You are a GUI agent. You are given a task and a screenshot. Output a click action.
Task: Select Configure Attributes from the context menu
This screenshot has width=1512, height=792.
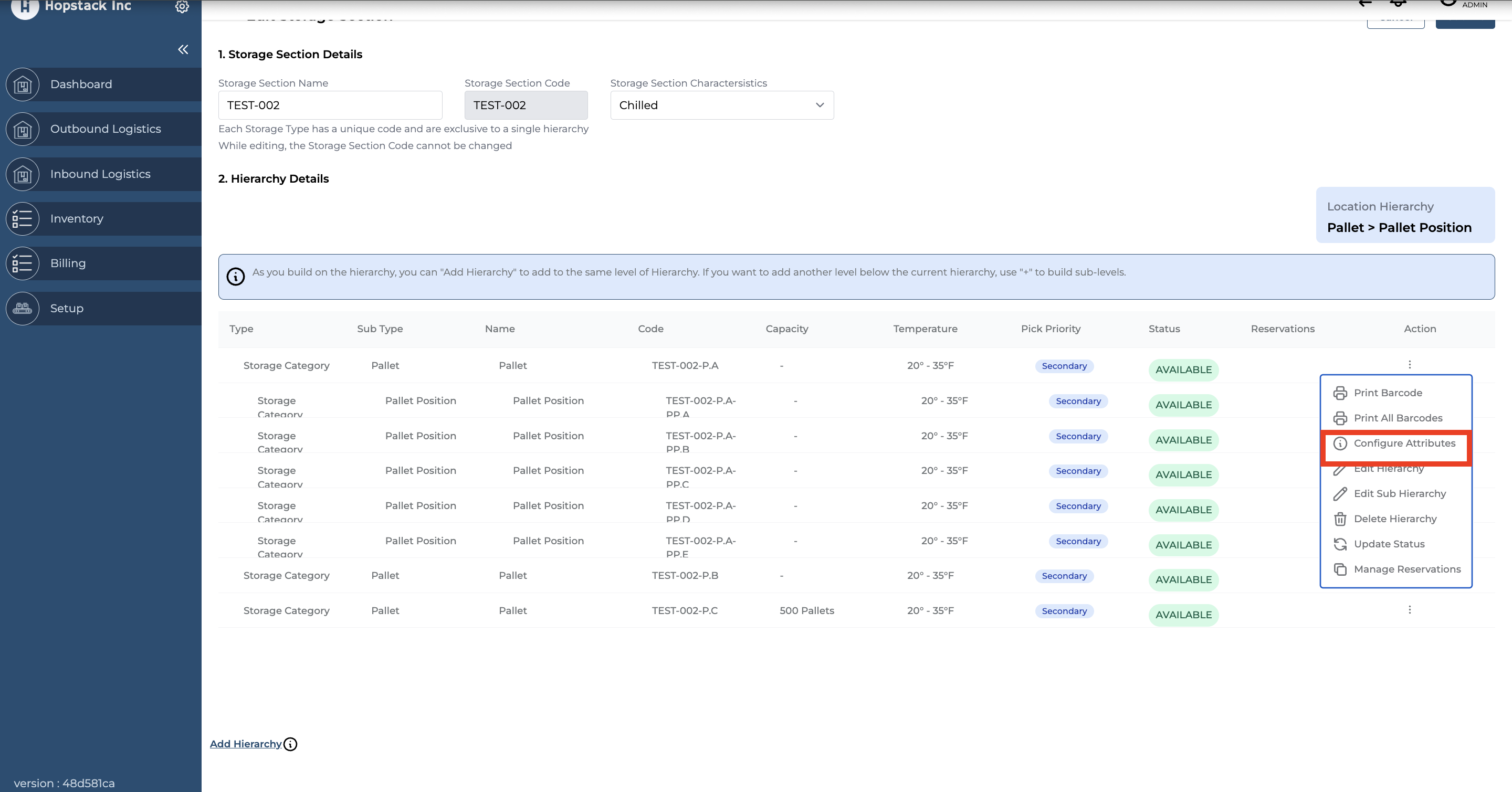(1404, 443)
